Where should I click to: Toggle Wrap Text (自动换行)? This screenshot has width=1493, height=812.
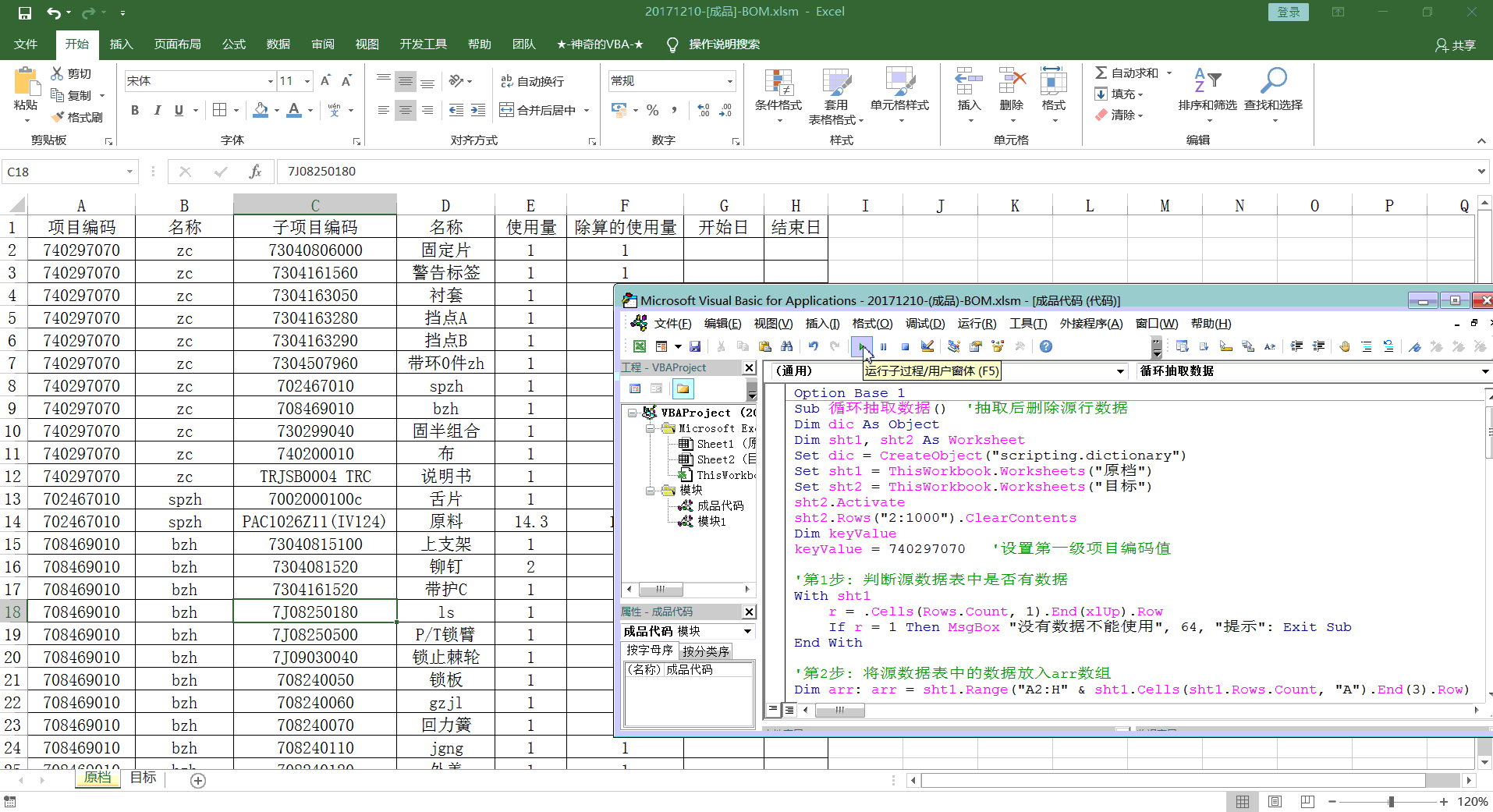[532, 81]
